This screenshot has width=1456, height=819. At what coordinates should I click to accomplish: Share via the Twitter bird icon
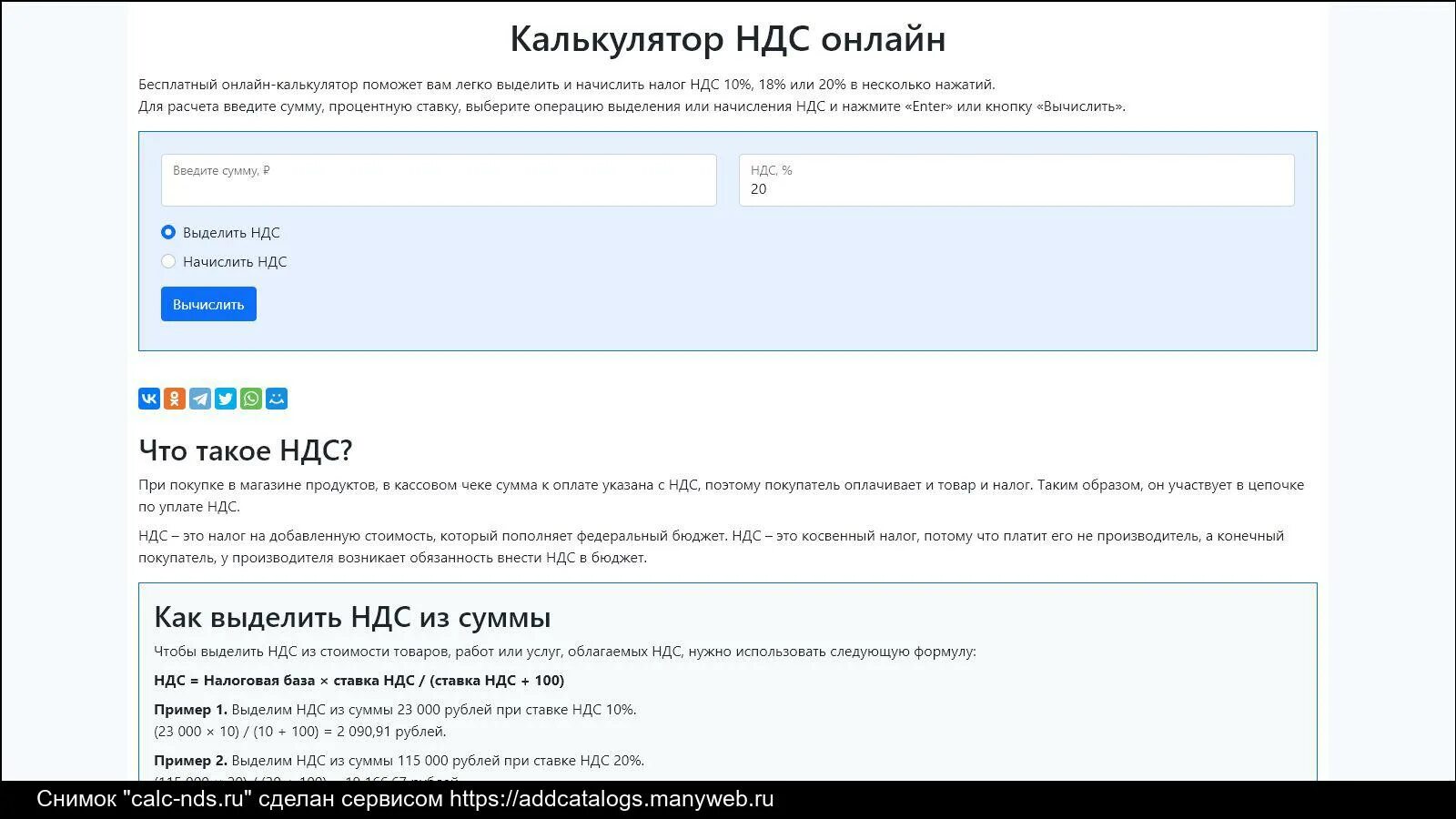click(x=224, y=398)
